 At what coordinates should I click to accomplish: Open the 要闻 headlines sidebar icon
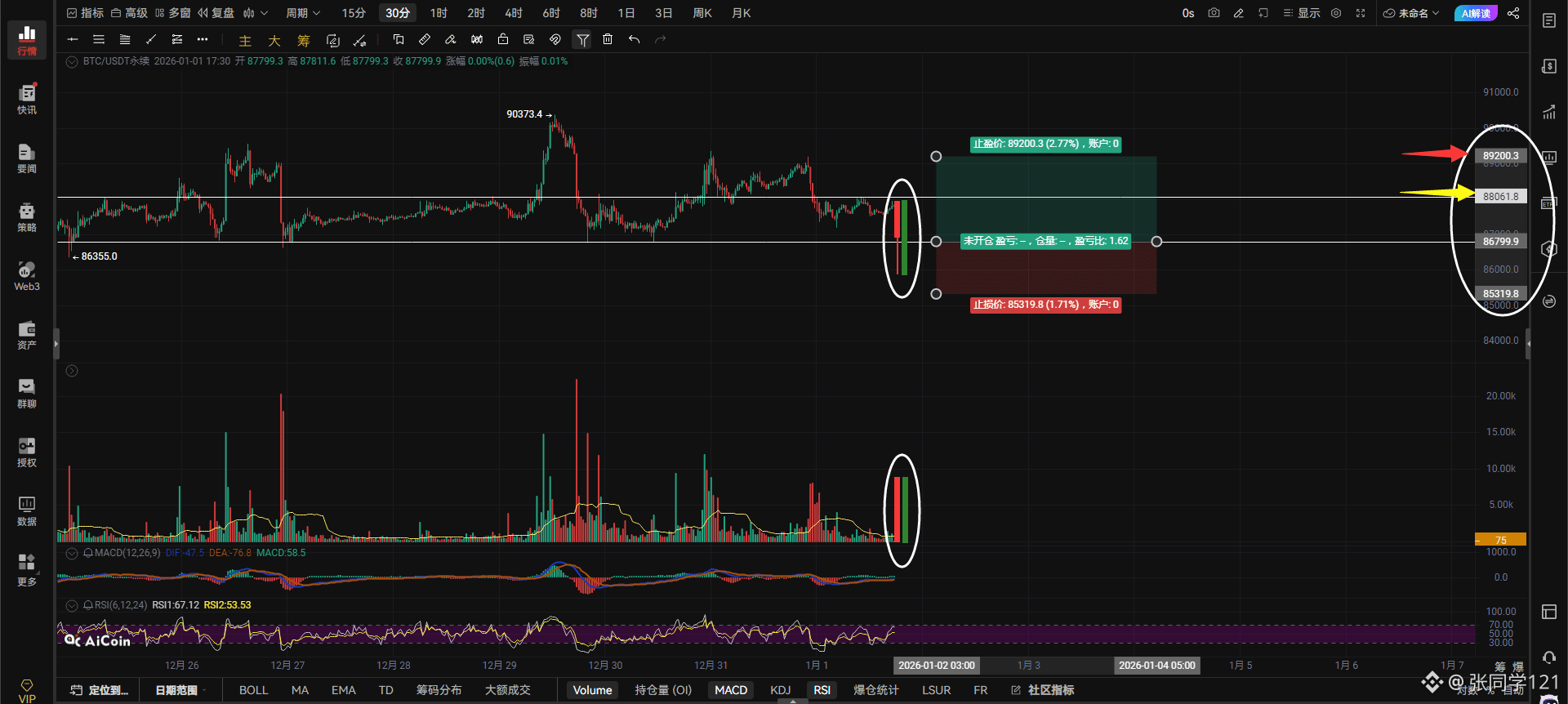click(27, 158)
